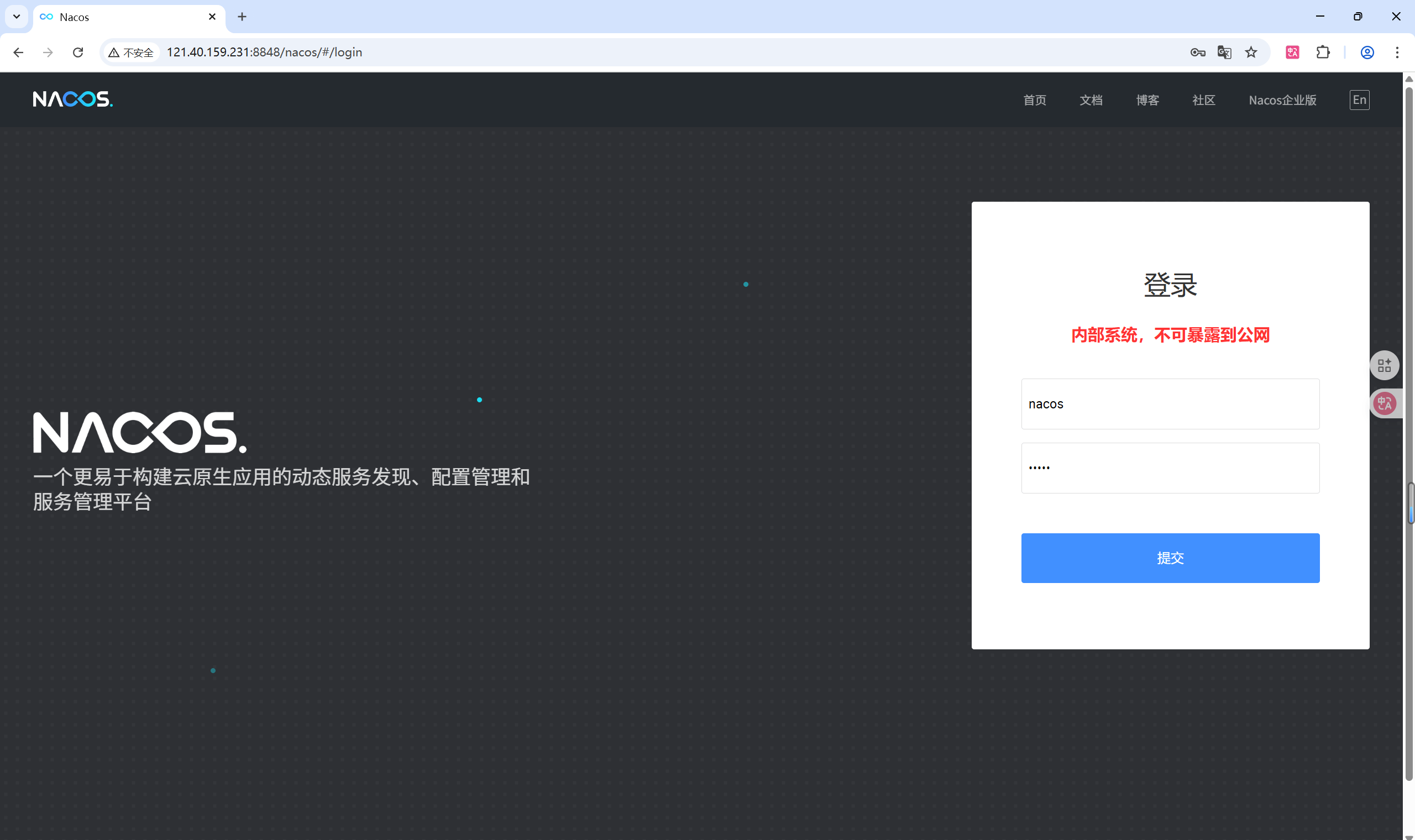
Task: Open the Chrome three-dot menu
Action: [1397, 53]
